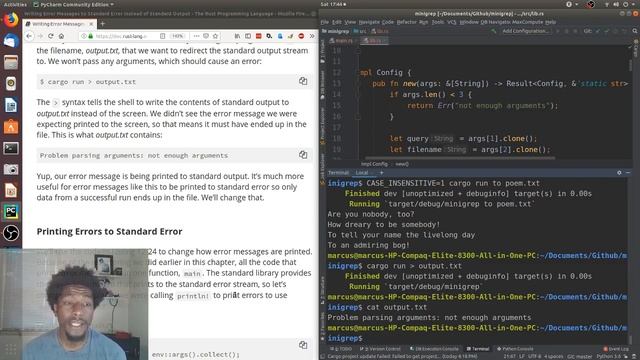Click the 110% zoom level indicator
This screenshot has width=640, height=360.
pyautogui.click(x=178, y=36)
